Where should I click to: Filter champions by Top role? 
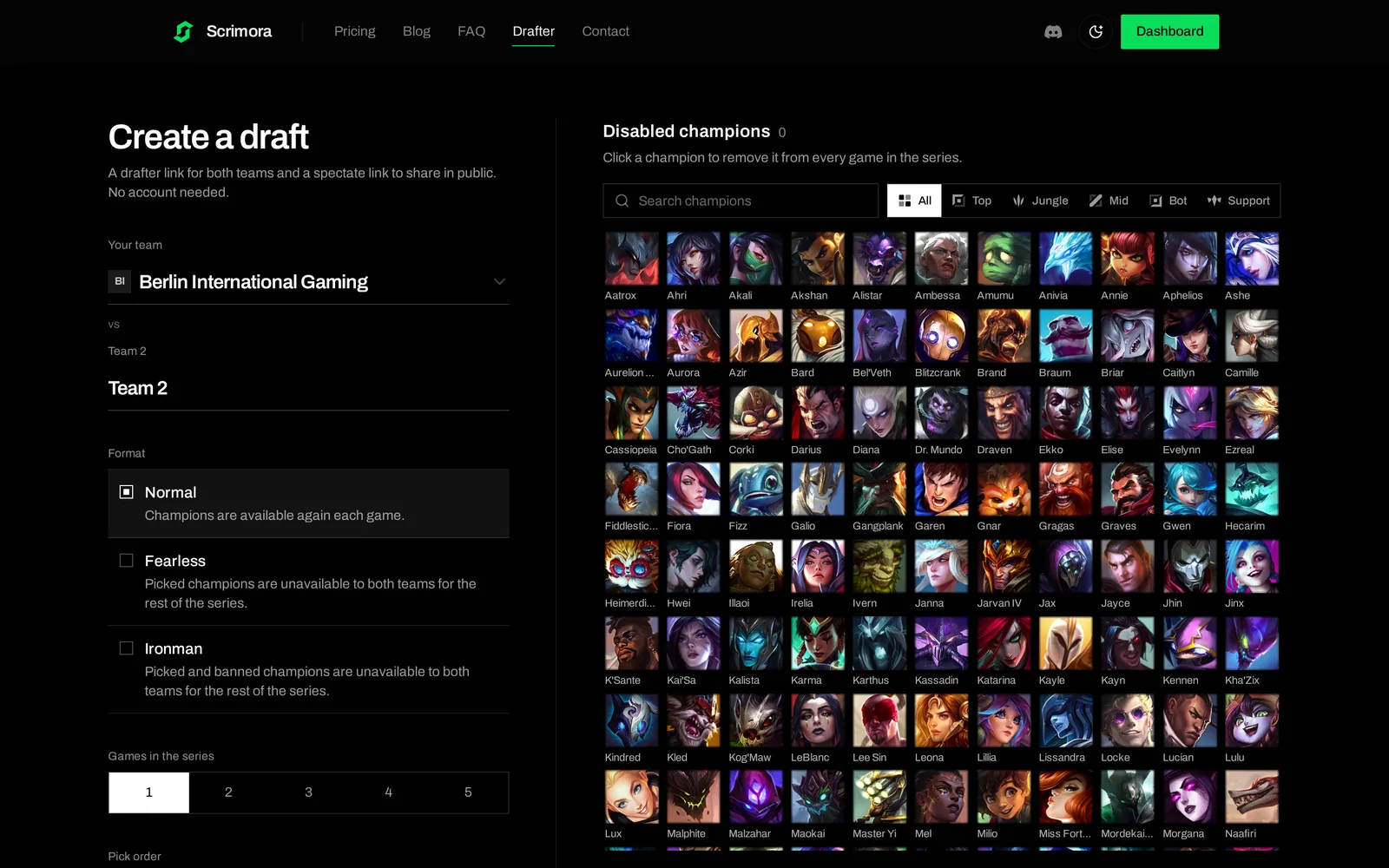pos(971,201)
